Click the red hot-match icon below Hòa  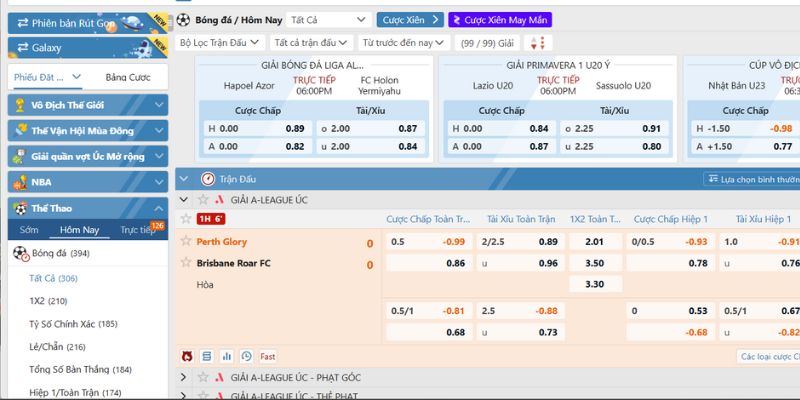187,355
